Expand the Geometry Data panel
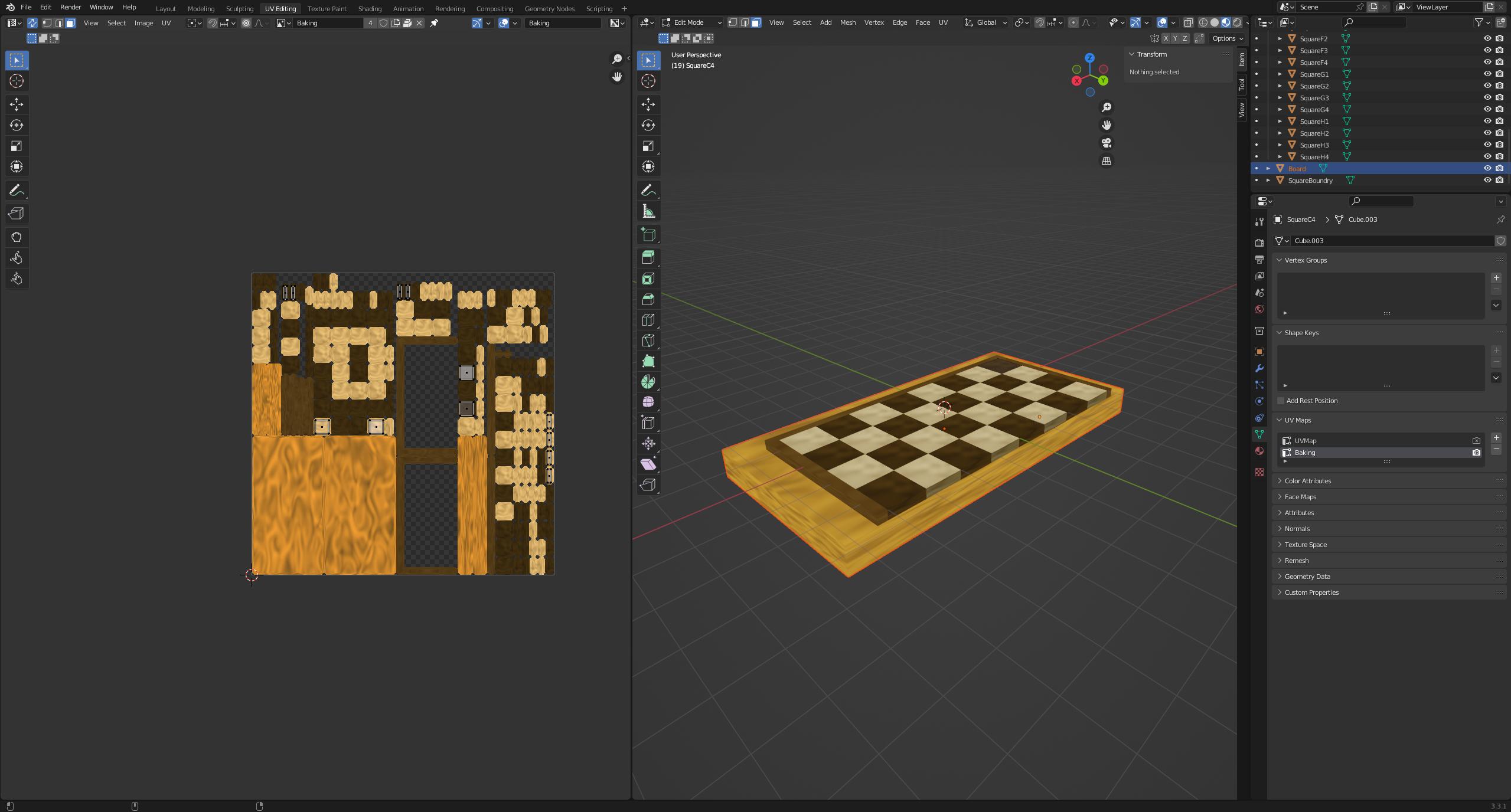 pyautogui.click(x=1307, y=577)
